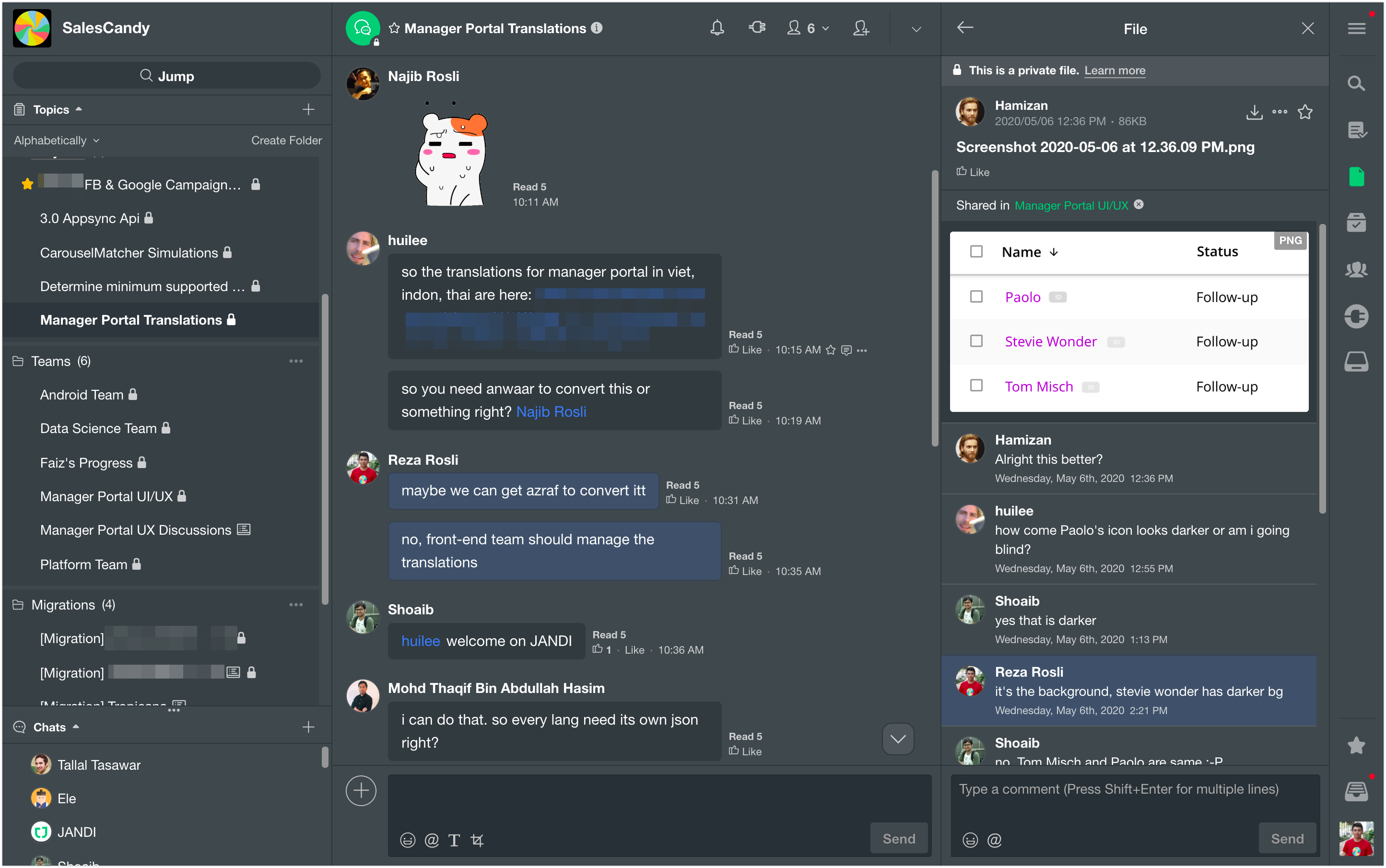Star the shared file in File panel
Screen dimensions: 1386x868
coord(1304,112)
